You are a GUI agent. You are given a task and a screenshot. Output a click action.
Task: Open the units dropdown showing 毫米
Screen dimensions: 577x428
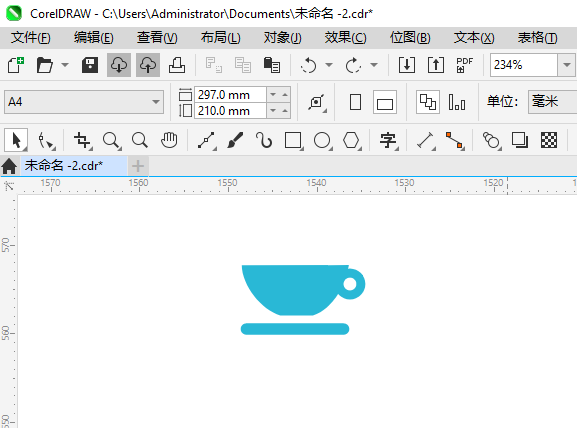[552, 102]
